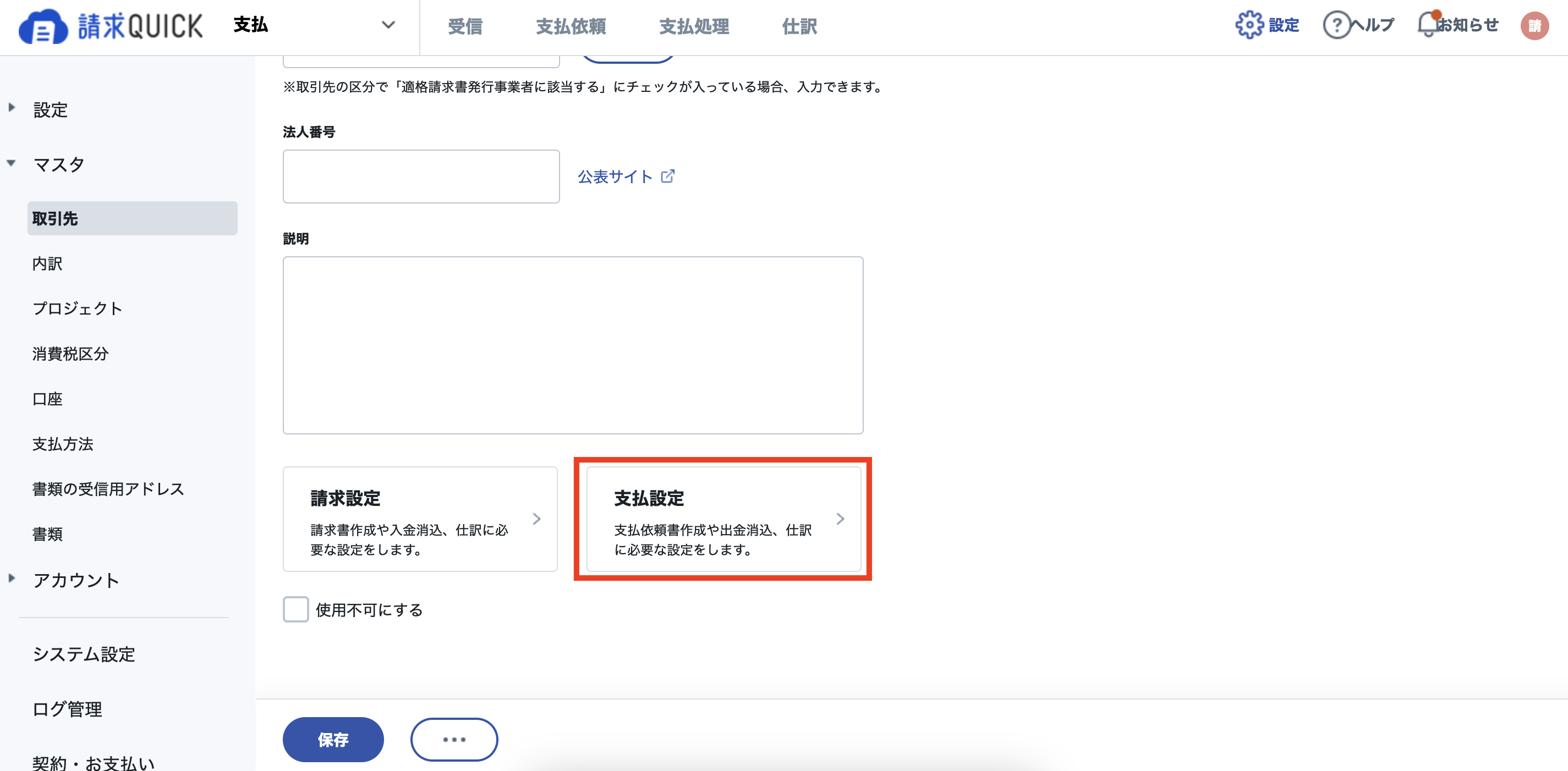Expand the 設定 section in sidebar
1568x771 pixels.
[x=12, y=108]
